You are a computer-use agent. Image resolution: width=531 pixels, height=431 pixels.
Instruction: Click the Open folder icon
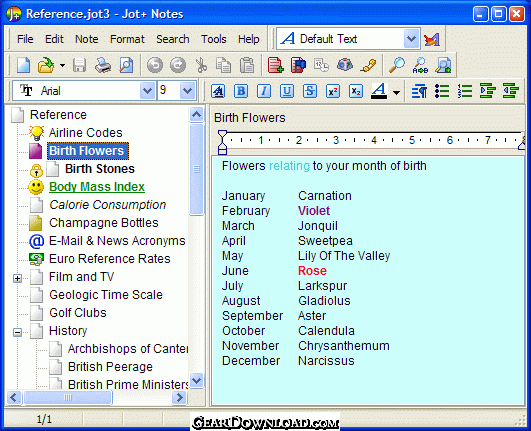point(46,65)
